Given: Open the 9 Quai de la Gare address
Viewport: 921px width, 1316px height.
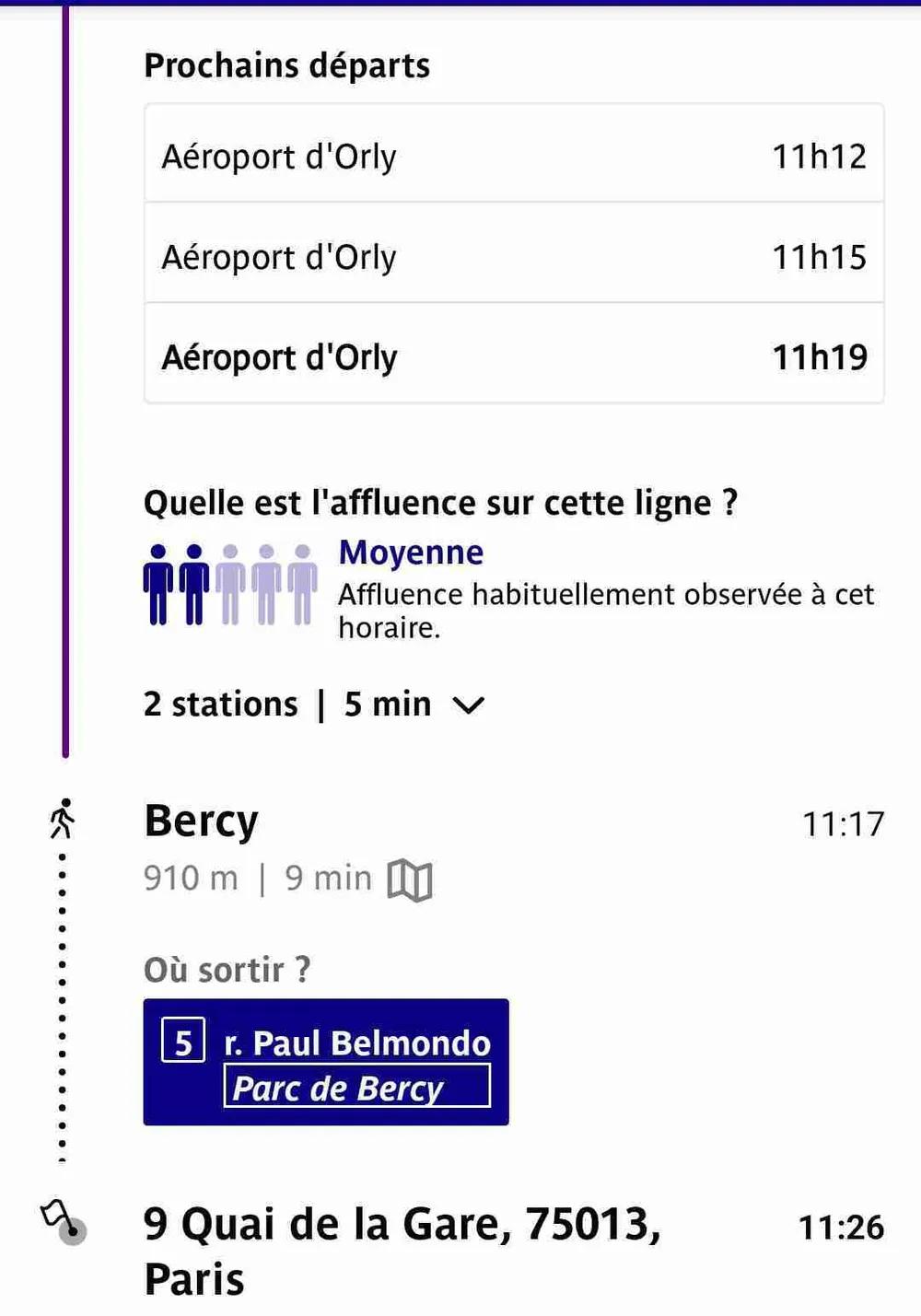Looking at the screenshot, I should (x=402, y=1251).
